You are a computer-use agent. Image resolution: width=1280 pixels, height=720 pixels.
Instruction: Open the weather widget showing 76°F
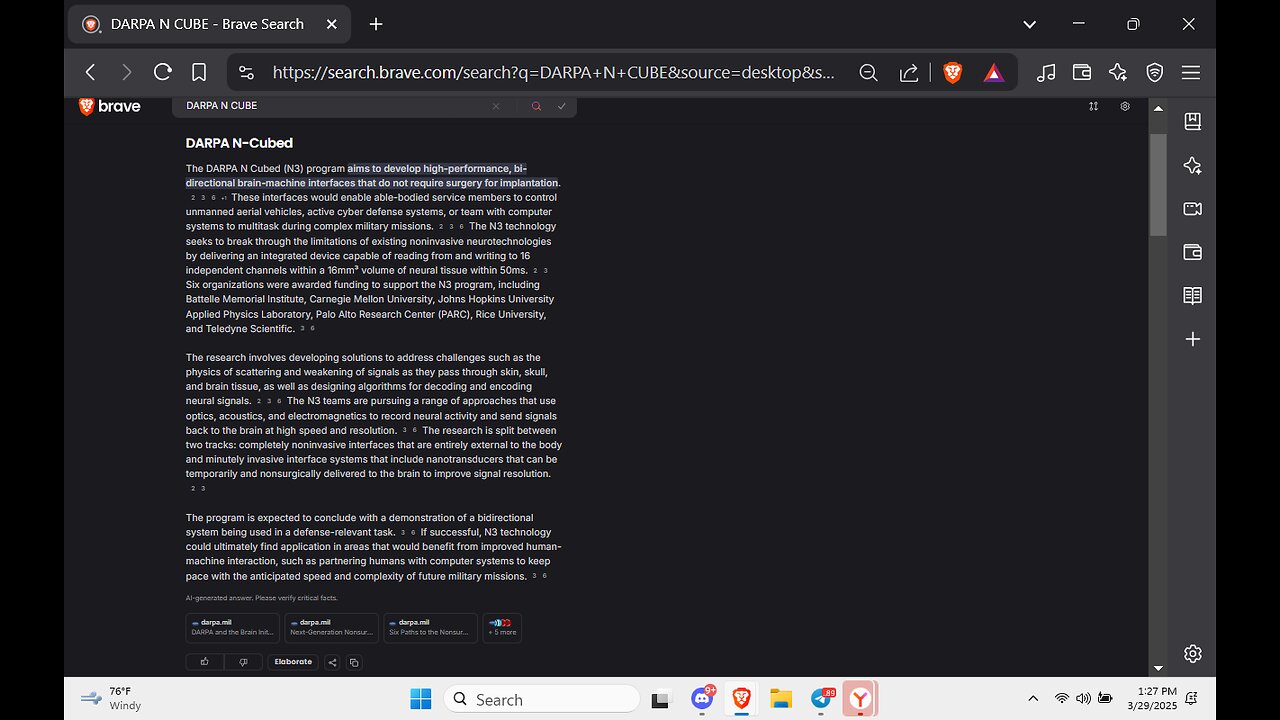click(x=111, y=699)
